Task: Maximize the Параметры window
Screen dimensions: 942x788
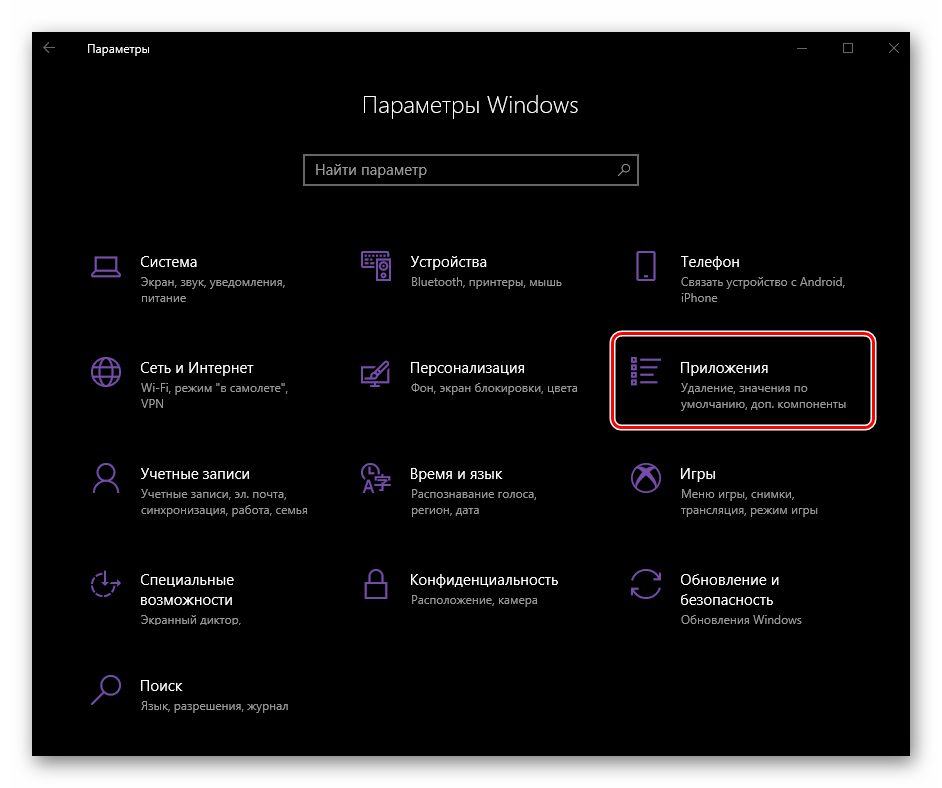Action: click(x=848, y=48)
